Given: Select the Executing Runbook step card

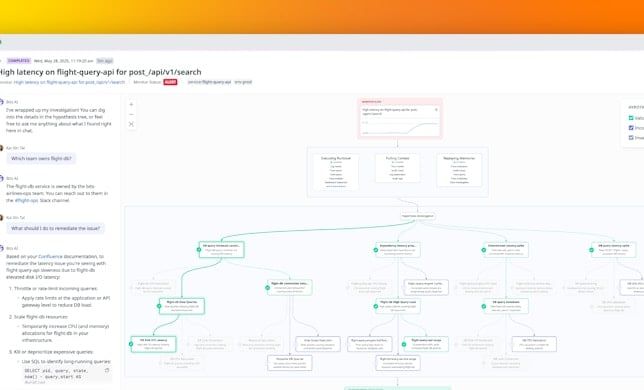Looking at the screenshot, I should click(x=336, y=171).
